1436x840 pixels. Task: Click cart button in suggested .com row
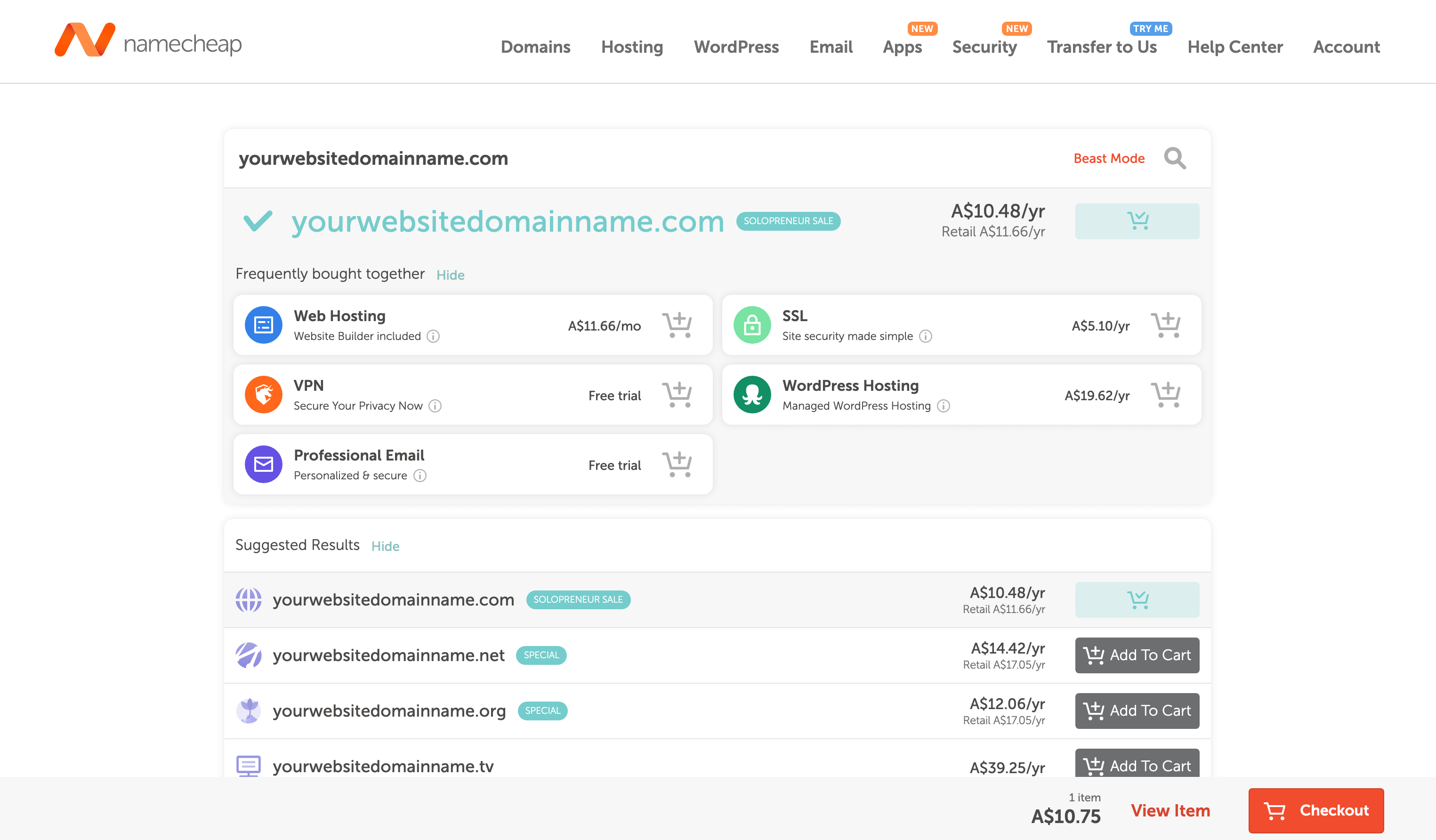point(1137,599)
